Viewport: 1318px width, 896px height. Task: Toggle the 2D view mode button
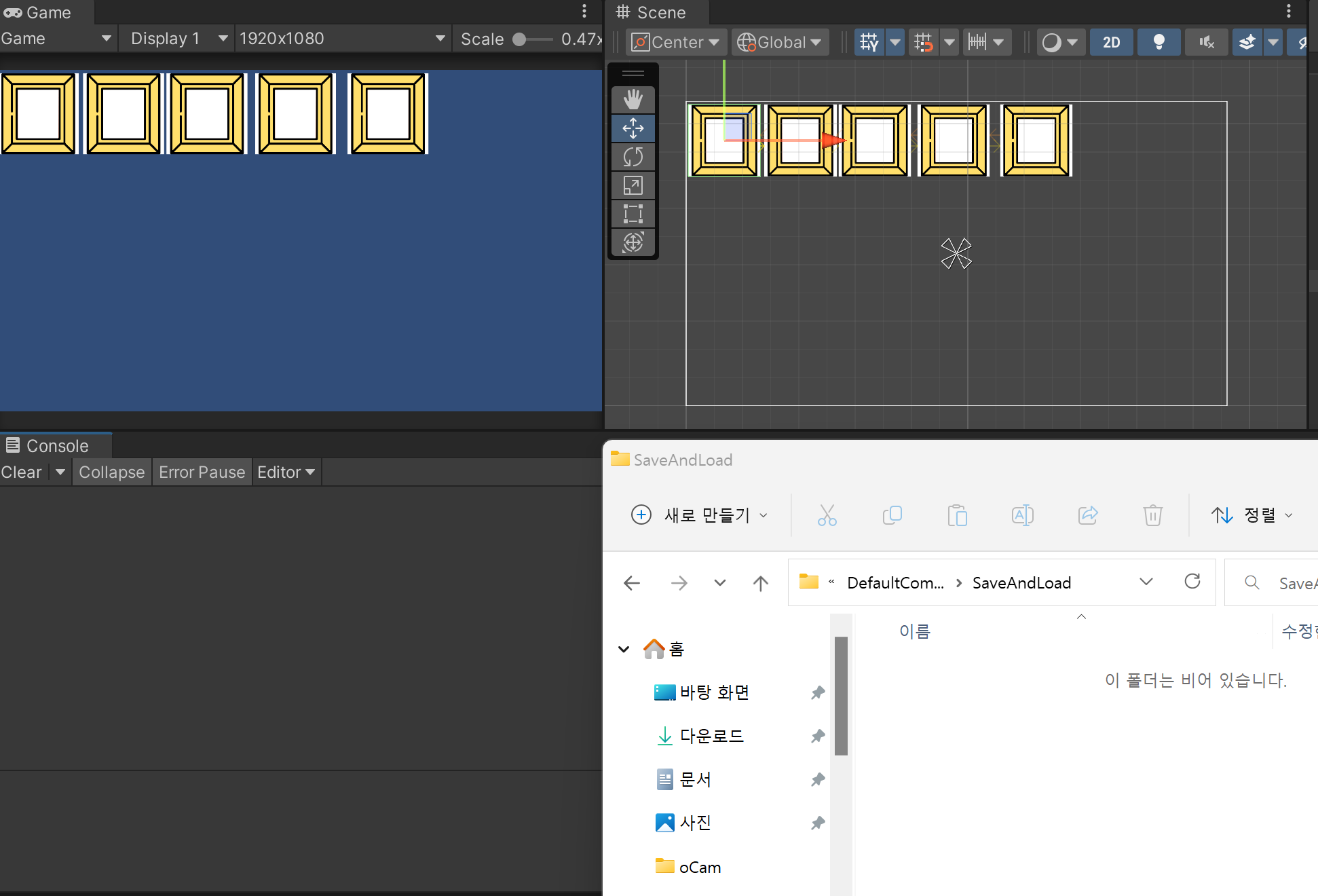(1111, 42)
